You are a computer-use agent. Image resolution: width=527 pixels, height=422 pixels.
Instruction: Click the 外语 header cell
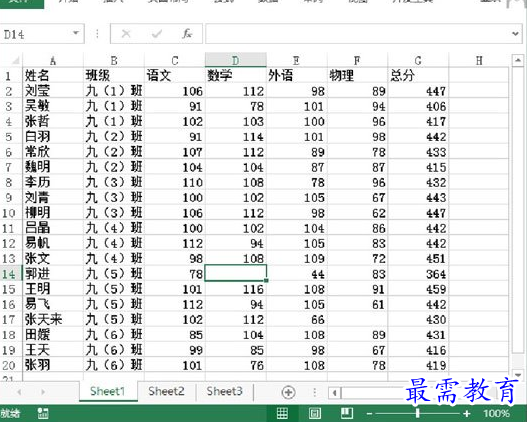296,75
